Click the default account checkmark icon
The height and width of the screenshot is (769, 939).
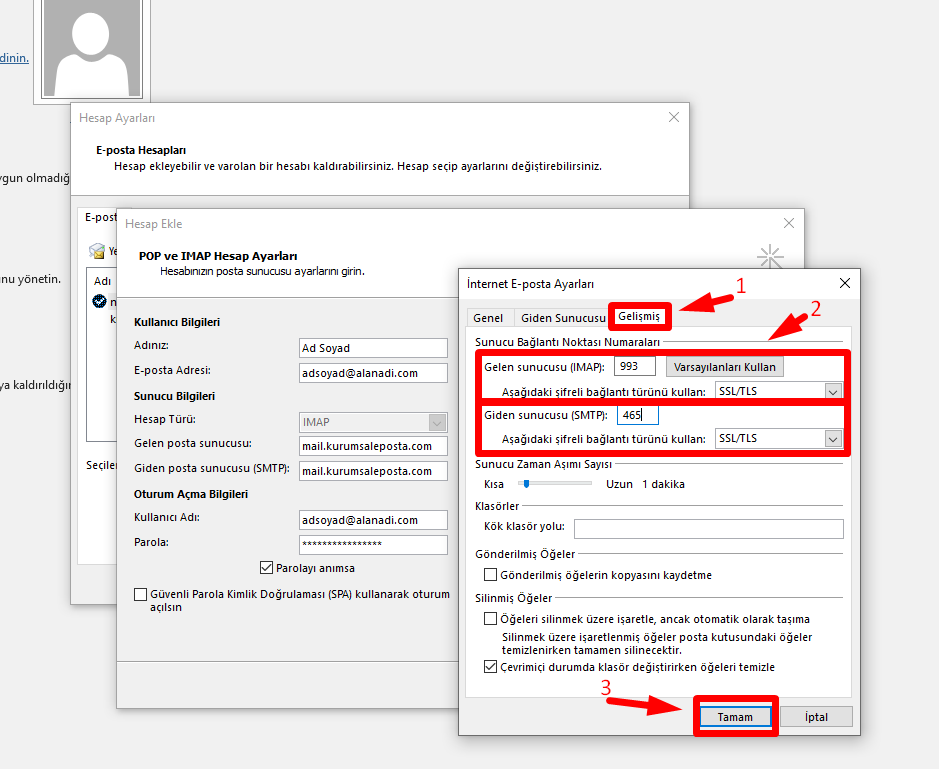[x=99, y=301]
